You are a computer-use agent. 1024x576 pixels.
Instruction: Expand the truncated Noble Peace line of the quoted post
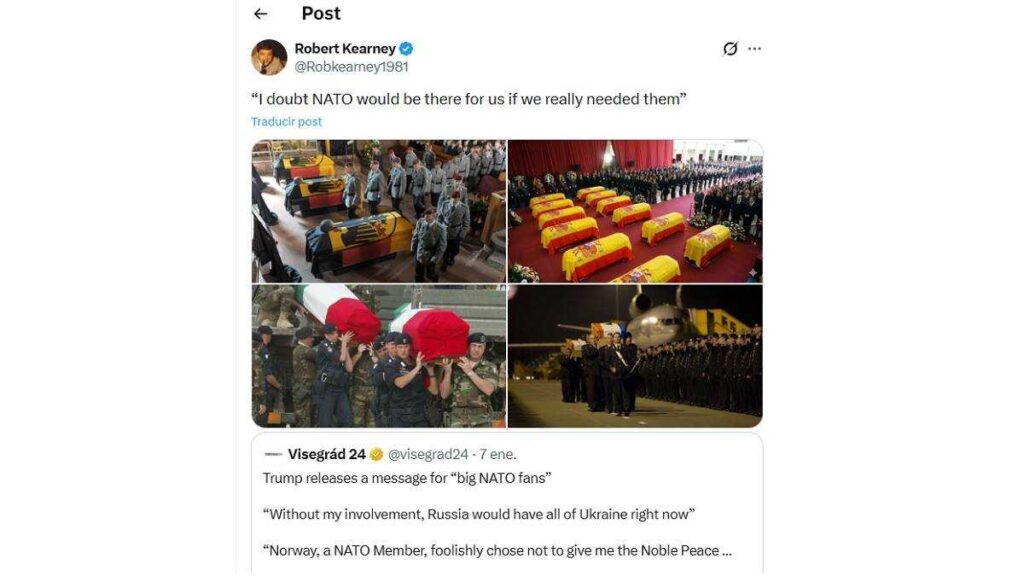[x=727, y=551]
